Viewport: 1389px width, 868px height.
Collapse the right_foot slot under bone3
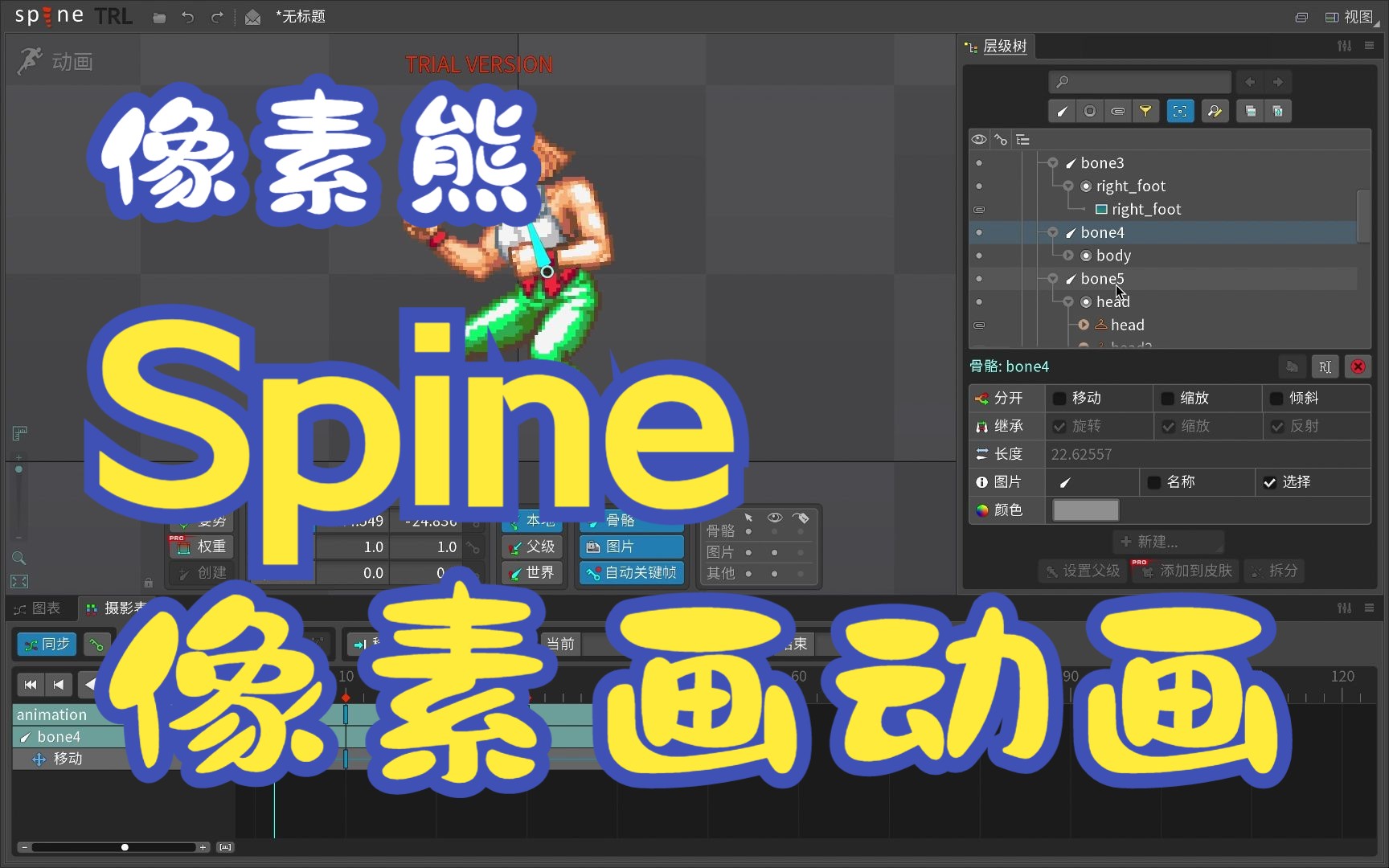tap(1069, 186)
